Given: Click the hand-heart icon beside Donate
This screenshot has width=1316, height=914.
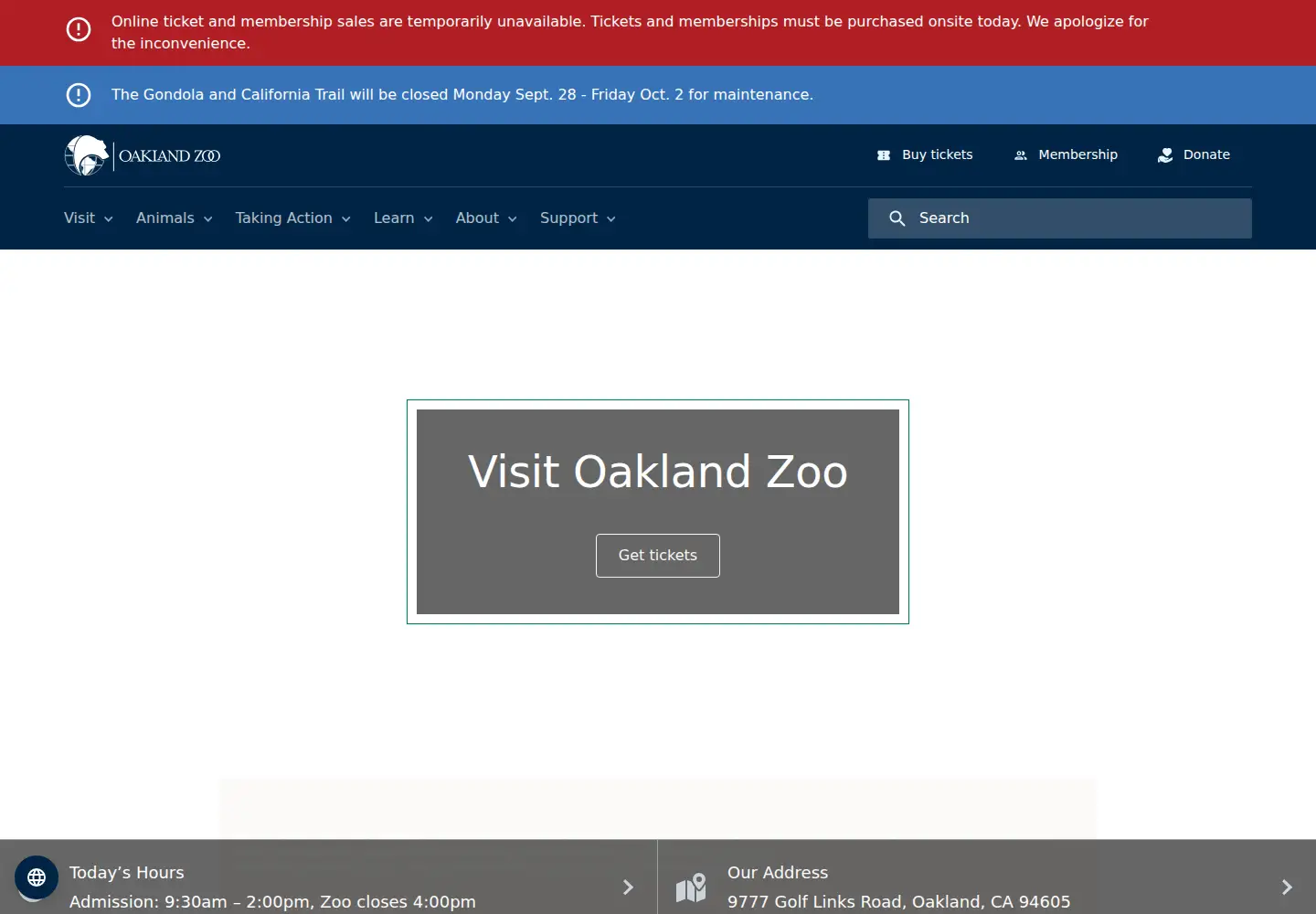Looking at the screenshot, I should point(1165,155).
